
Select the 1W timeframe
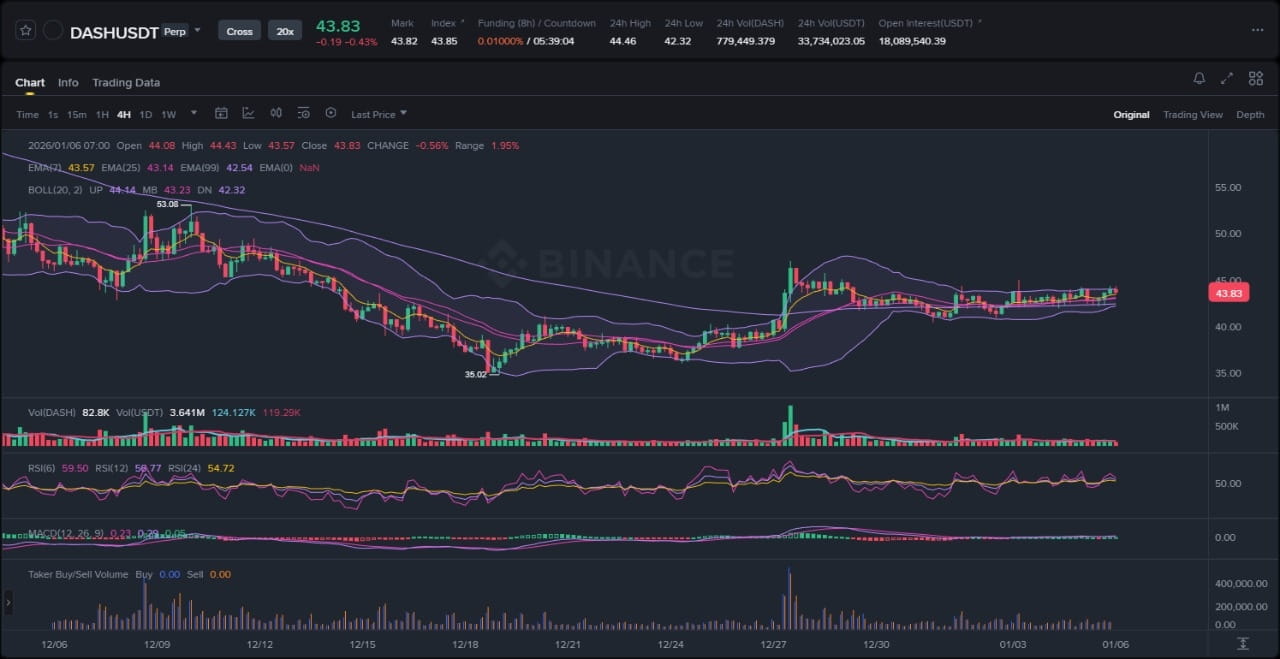tap(169, 115)
